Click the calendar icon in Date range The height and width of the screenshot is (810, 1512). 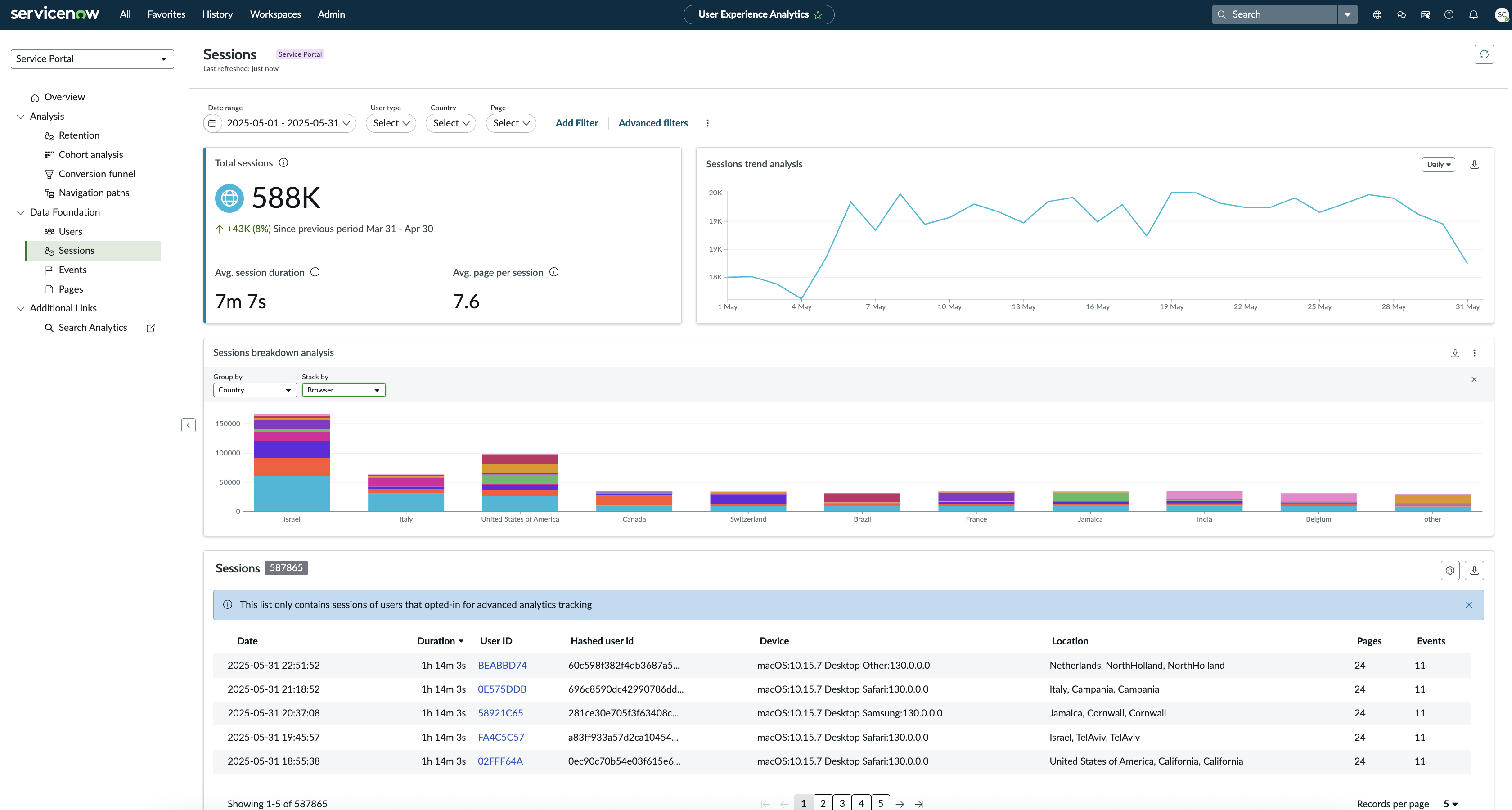pos(212,123)
